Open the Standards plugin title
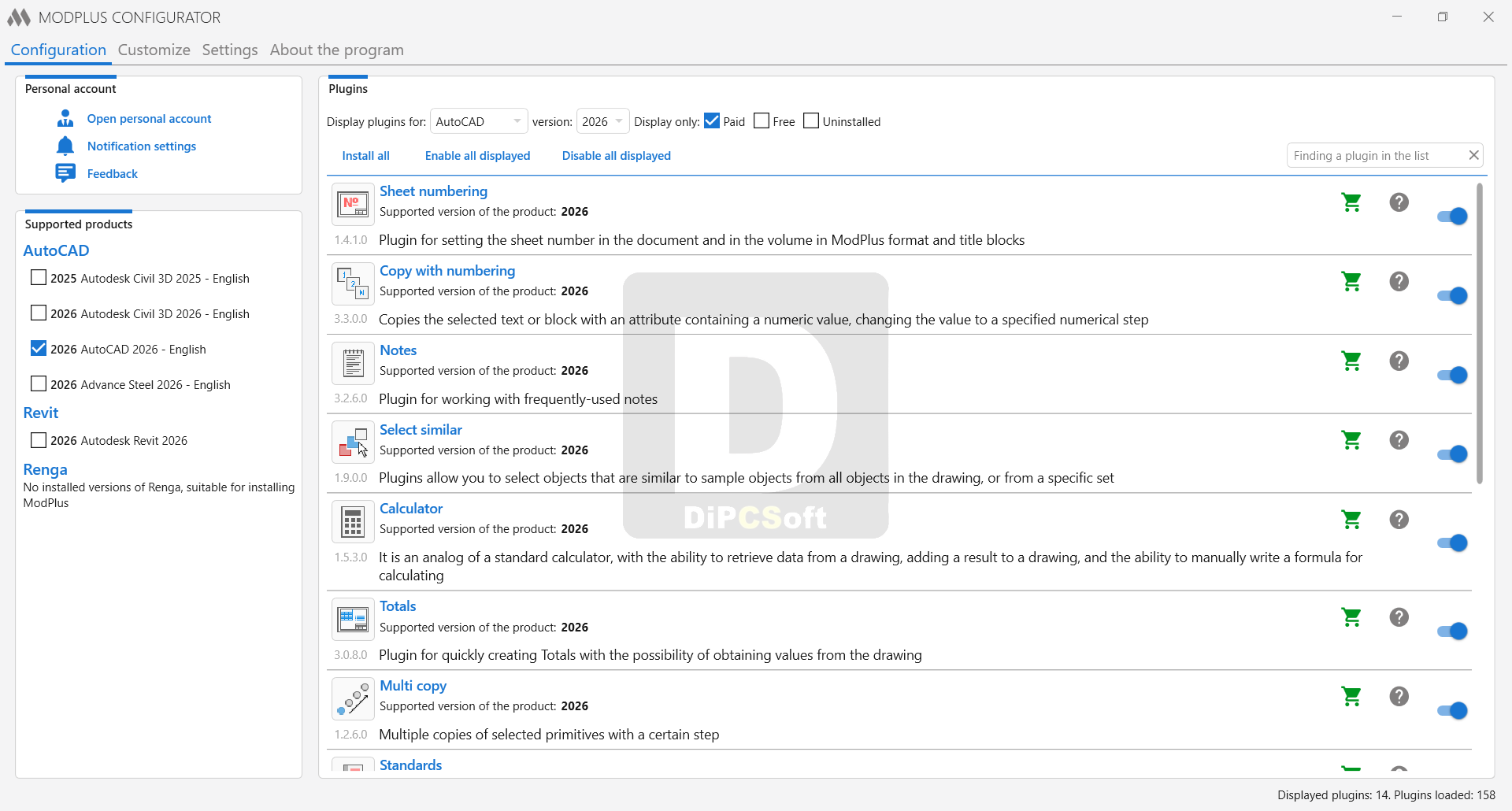 pyautogui.click(x=411, y=765)
